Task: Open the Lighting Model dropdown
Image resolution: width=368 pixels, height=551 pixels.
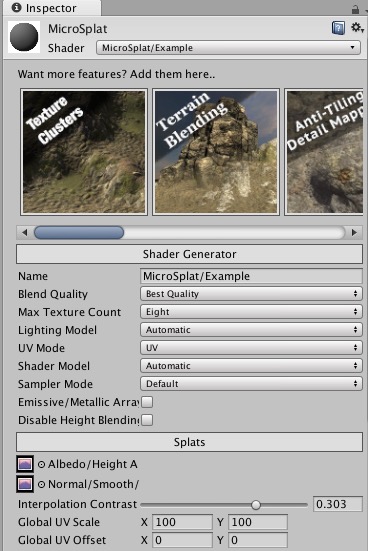Action: point(251,330)
